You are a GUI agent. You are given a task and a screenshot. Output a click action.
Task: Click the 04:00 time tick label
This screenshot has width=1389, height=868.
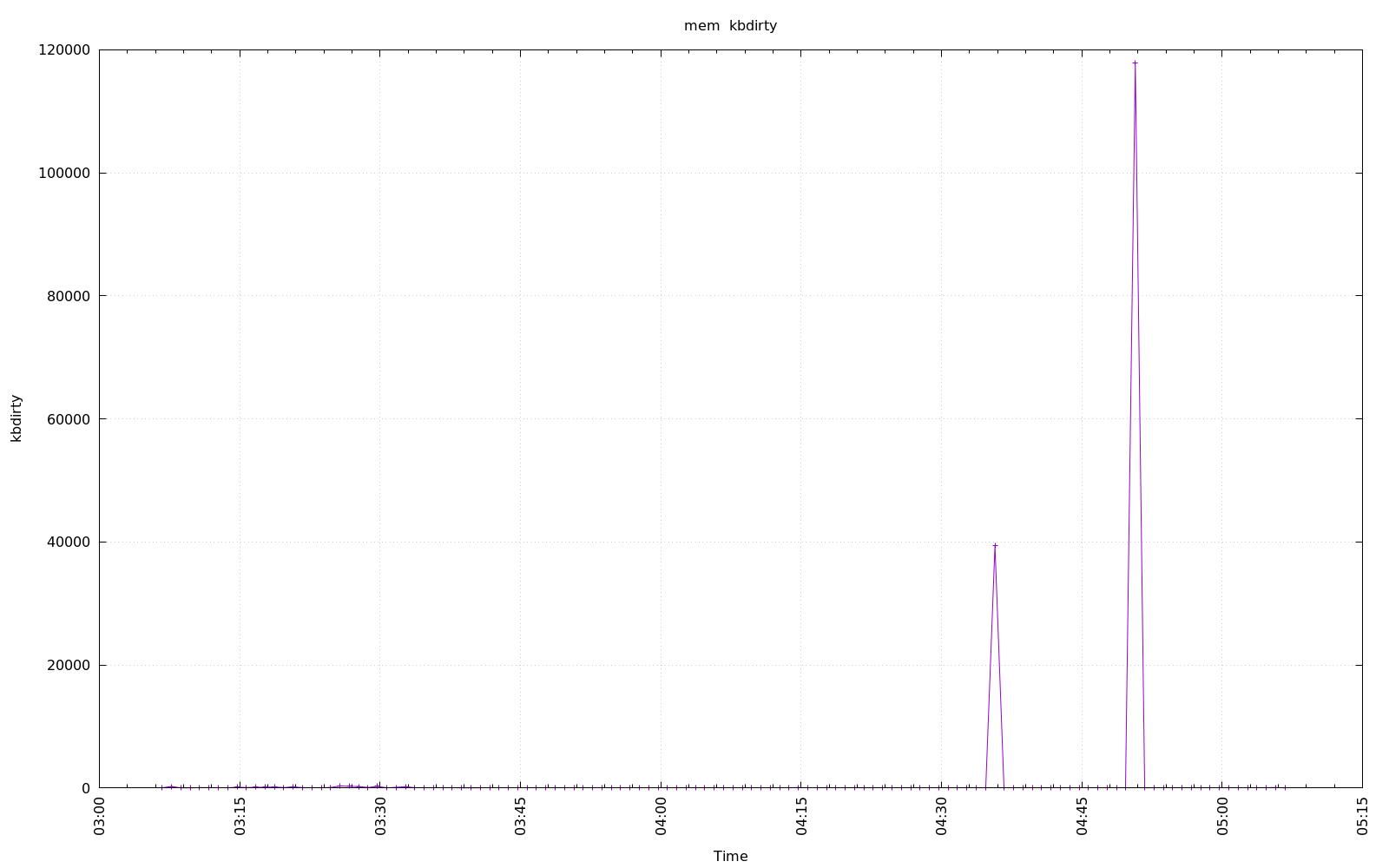click(661, 817)
